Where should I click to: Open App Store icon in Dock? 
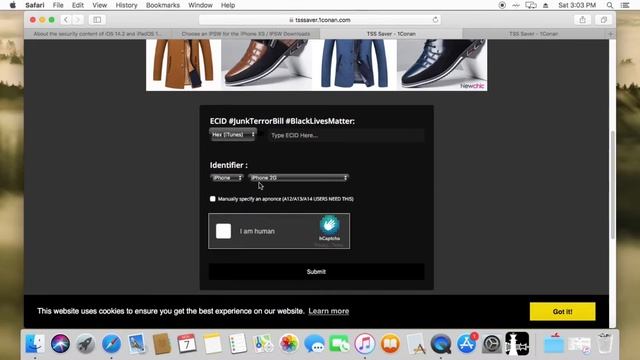click(466, 344)
